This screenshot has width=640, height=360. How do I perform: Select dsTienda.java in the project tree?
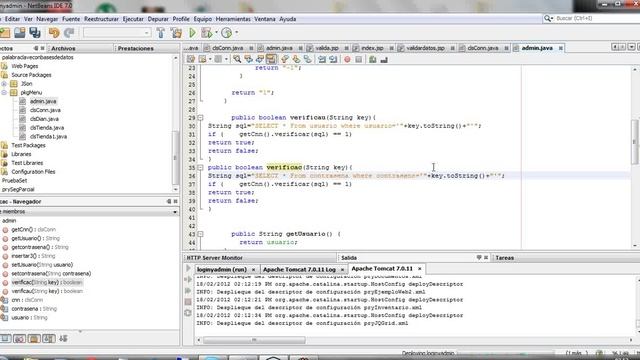pyautogui.click(x=47, y=128)
